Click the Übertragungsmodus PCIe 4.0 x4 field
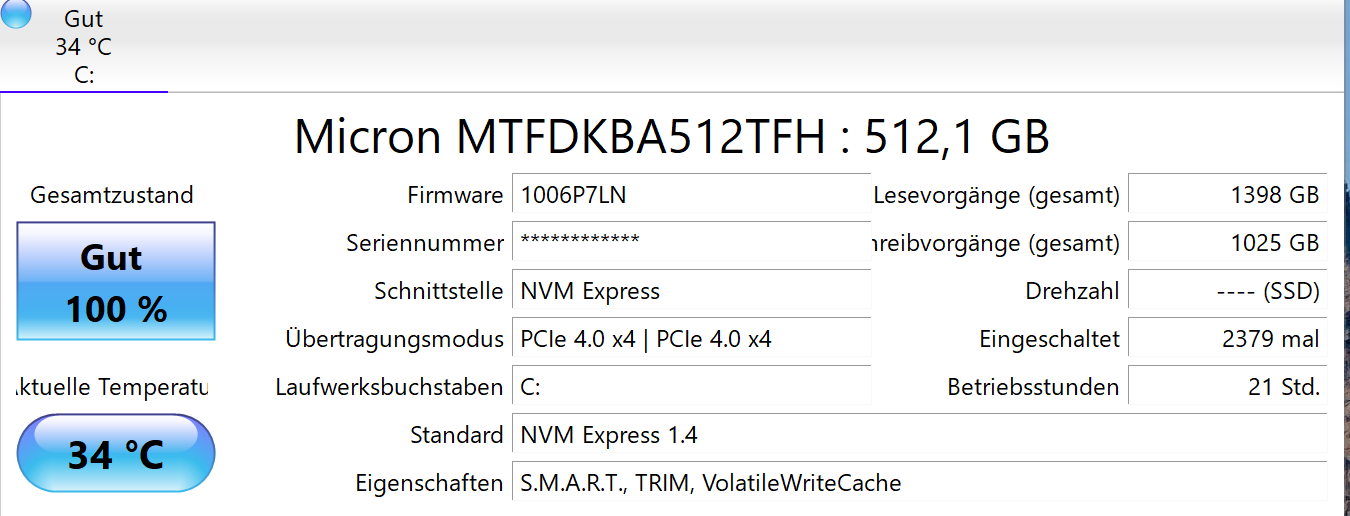Viewport: 1350px width, 516px height. click(x=690, y=339)
